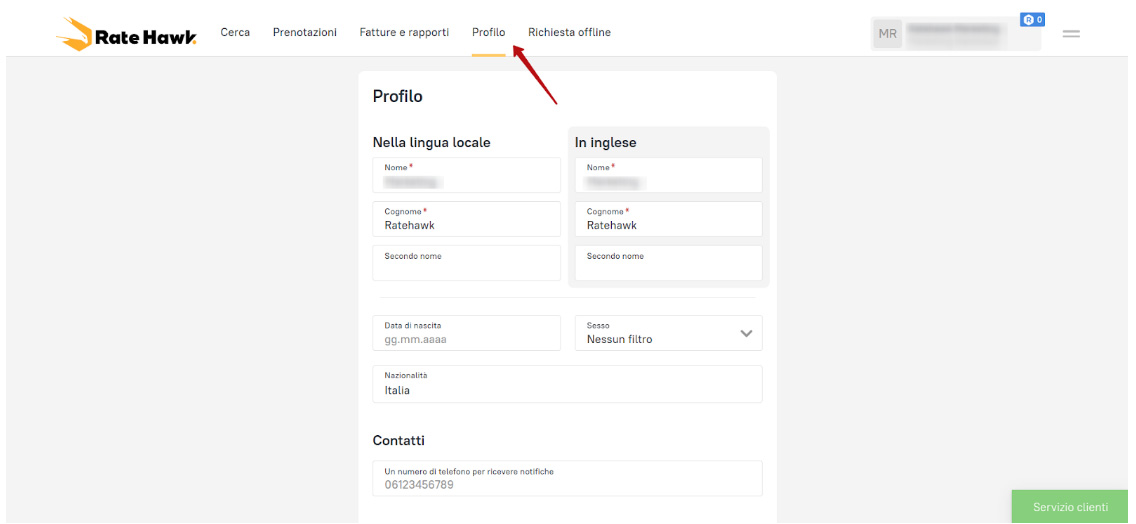Open the Nazionalità field showing Italia
The width and height of the screenshot is (1136, 524).
566,384
